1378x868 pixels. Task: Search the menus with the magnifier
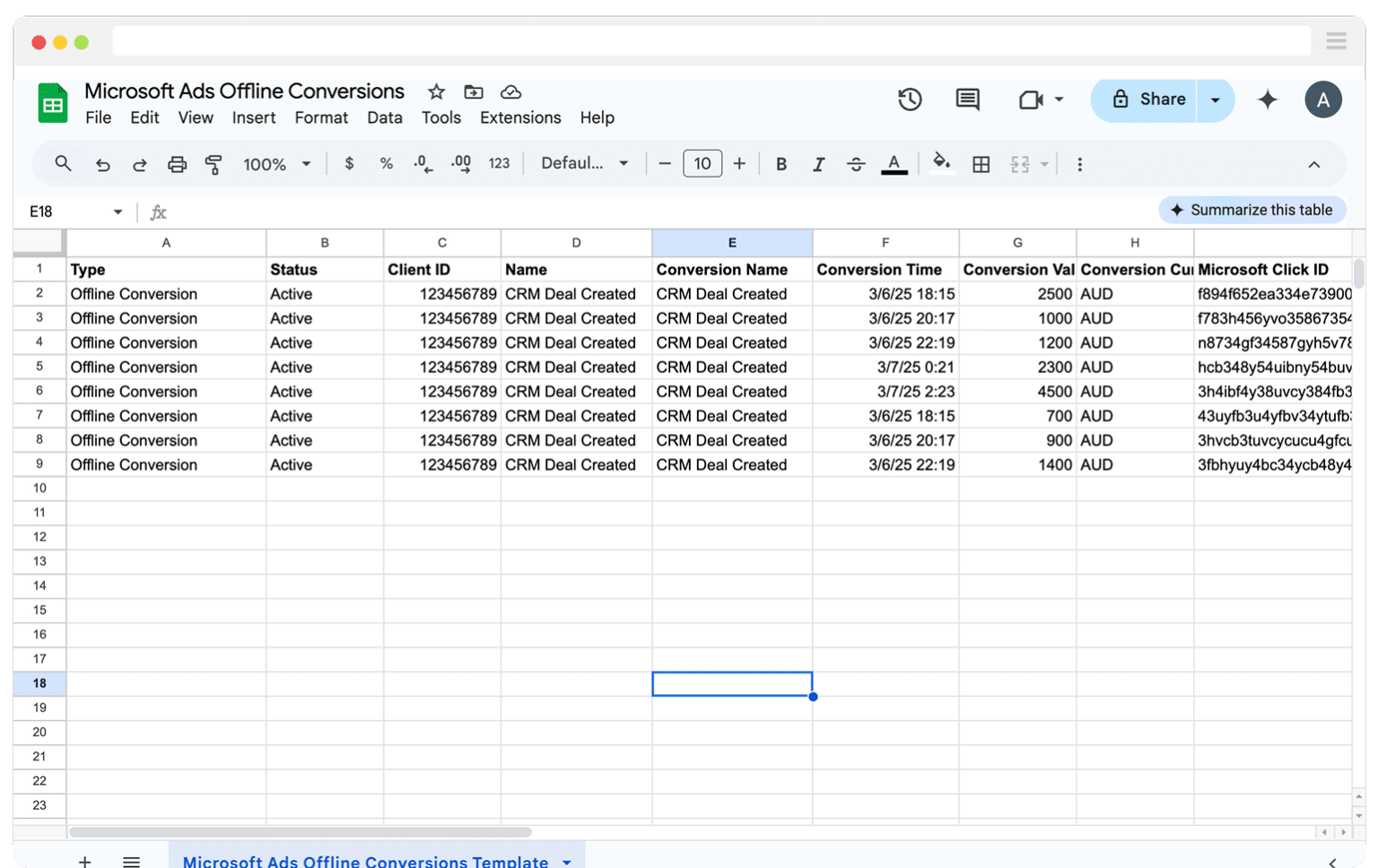click(63, 163)
